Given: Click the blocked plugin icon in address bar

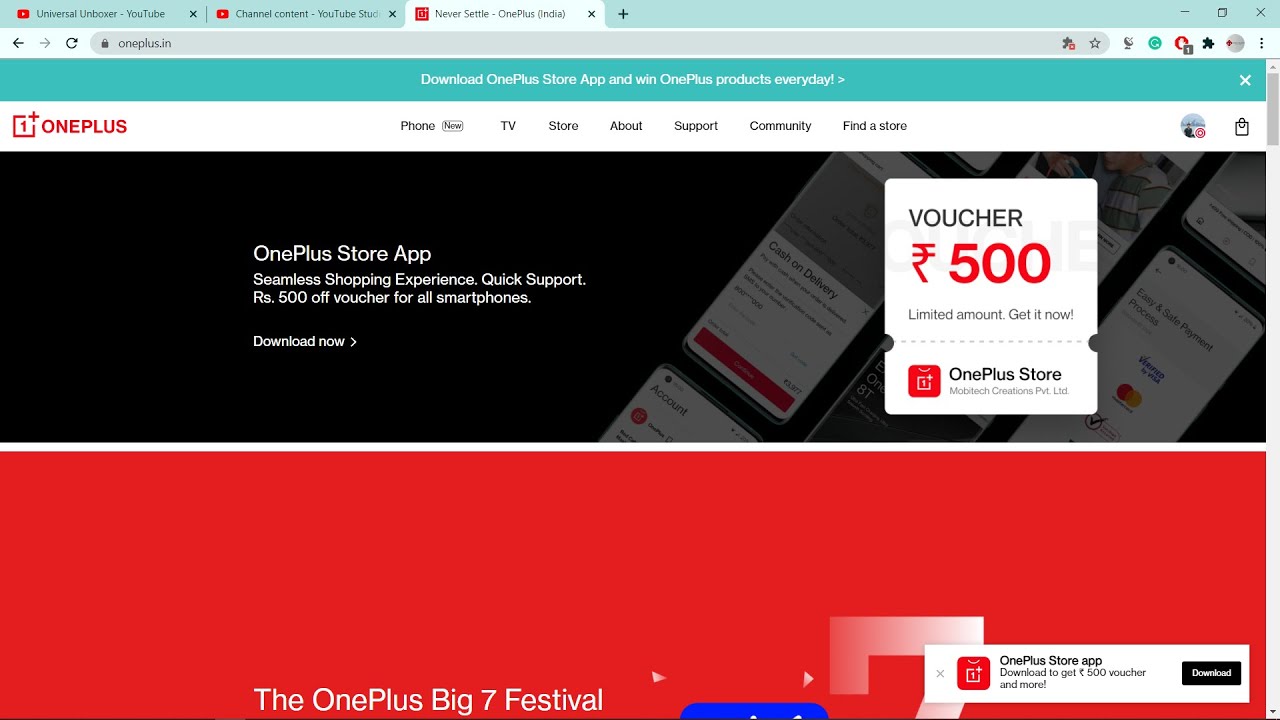Looking at the screenshot, I should point(1068,43).
